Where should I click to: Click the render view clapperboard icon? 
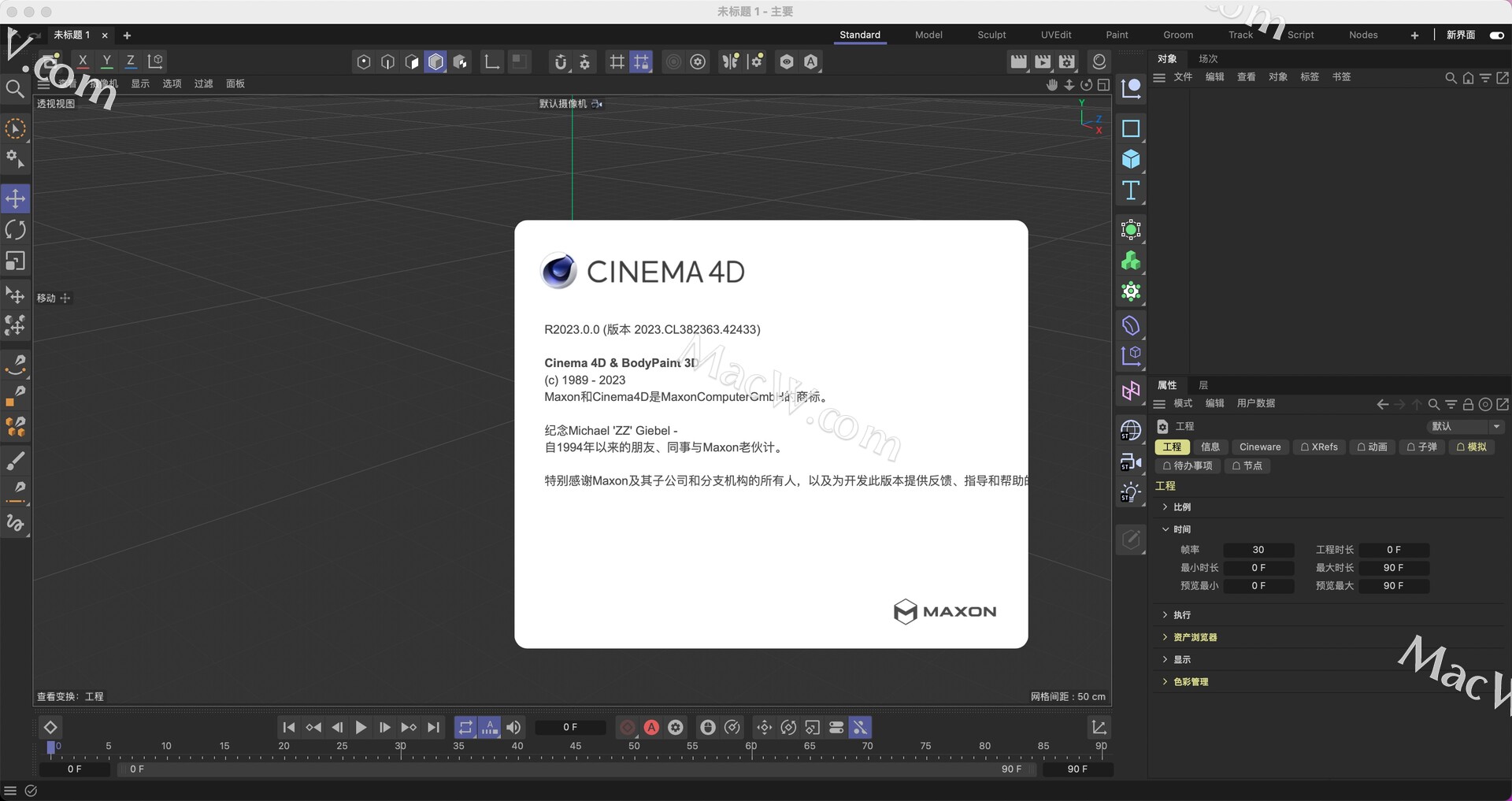[x=1018, y=61]
